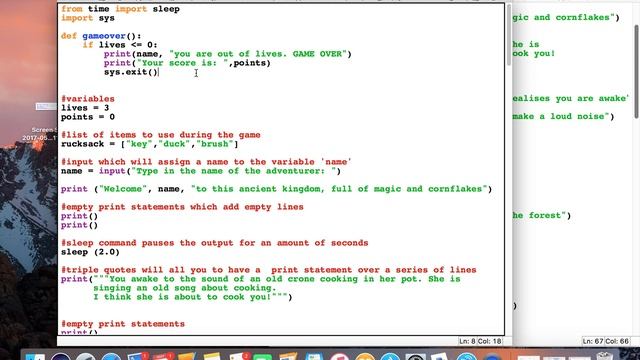Viewport: 640px width, 360px height.
Task: Click the 'from time import sleep' line
Action: 120,9
